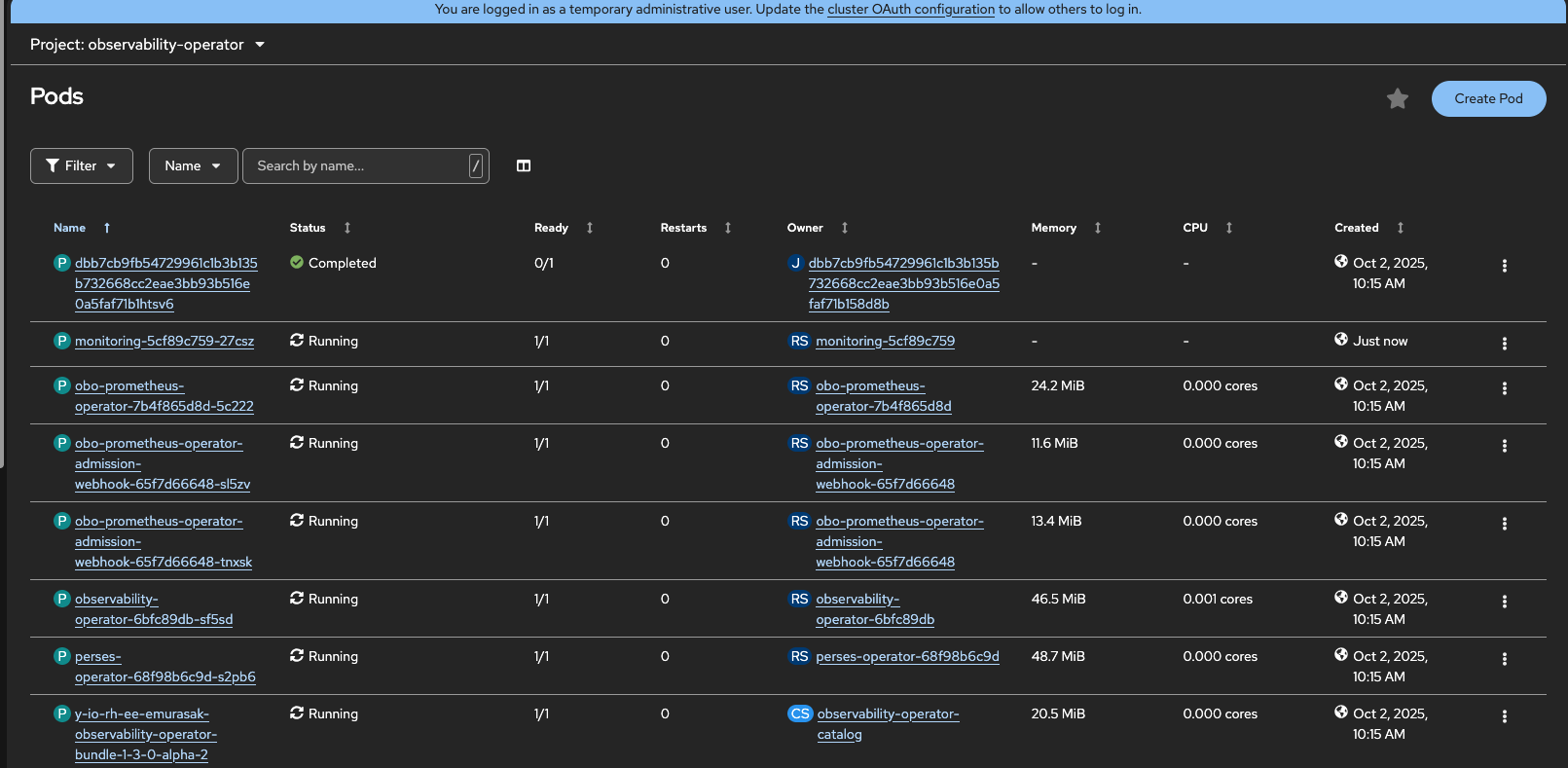Click the Completed status text
Viewport: 1568px width, 768px height.
pyautogui.click(x=343, y=263)
